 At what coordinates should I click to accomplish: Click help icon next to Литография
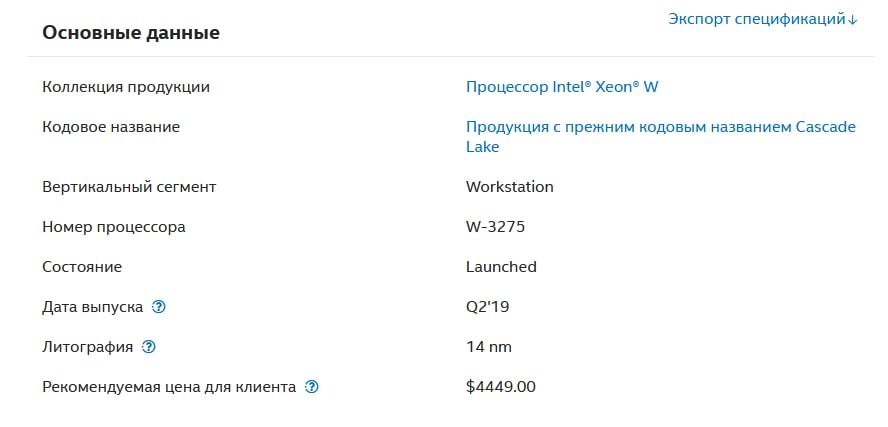(148, 347)
